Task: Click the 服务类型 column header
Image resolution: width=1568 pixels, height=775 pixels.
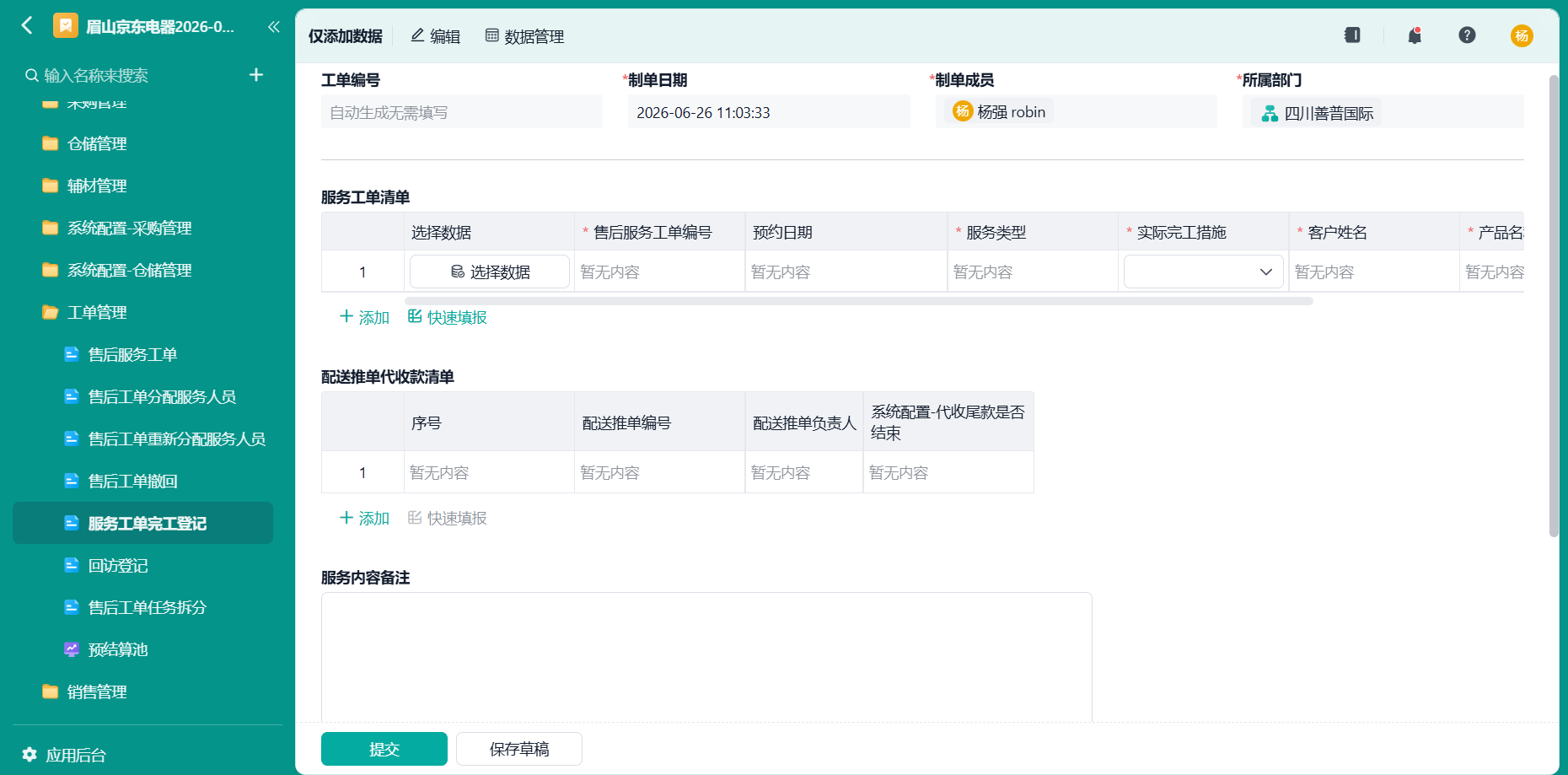Action: 1033,232
